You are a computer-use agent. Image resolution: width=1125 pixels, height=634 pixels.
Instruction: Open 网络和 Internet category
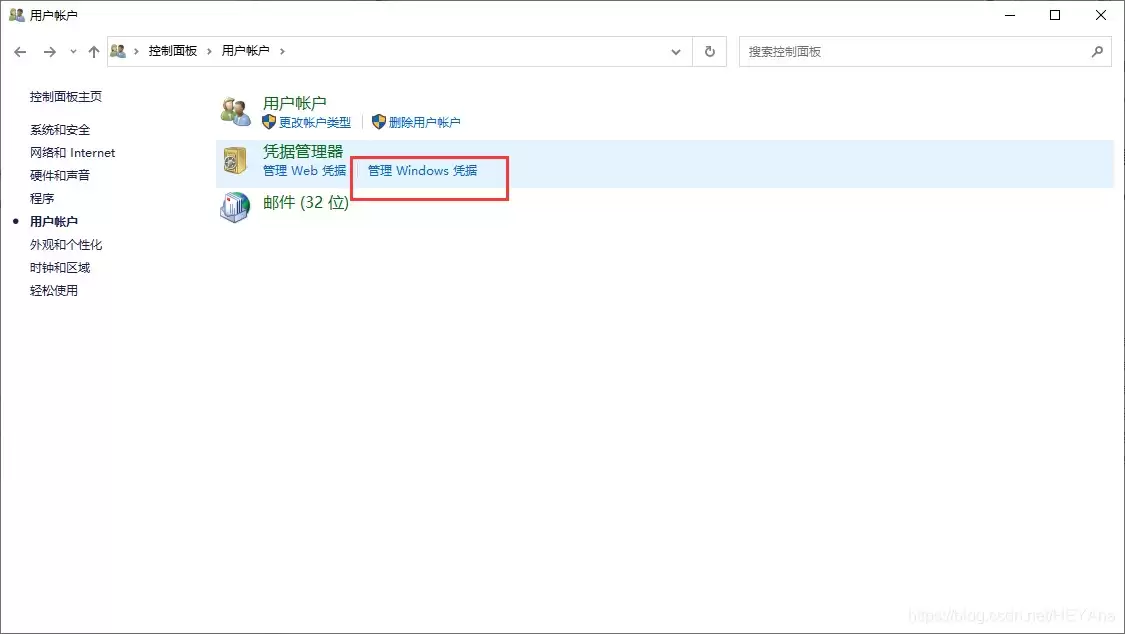tap(72, 153)
